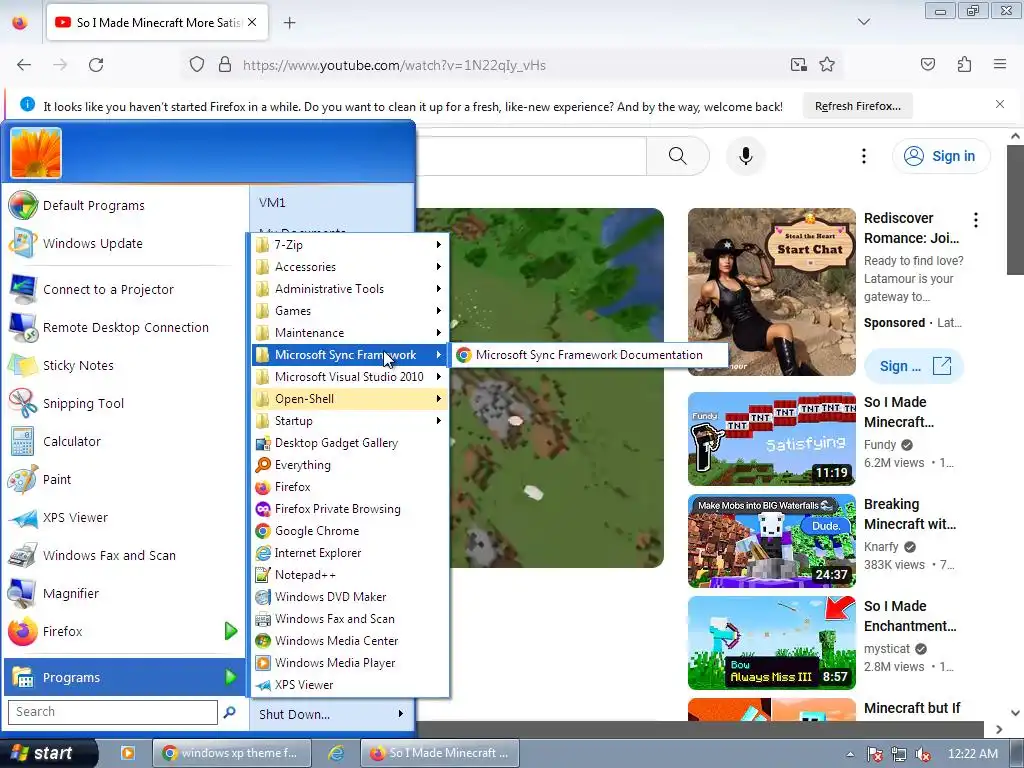Screen dimensions: 1024x768
Task: Click the taskbar clock showing 12:22 AM
Action: (x=972, y=754)
